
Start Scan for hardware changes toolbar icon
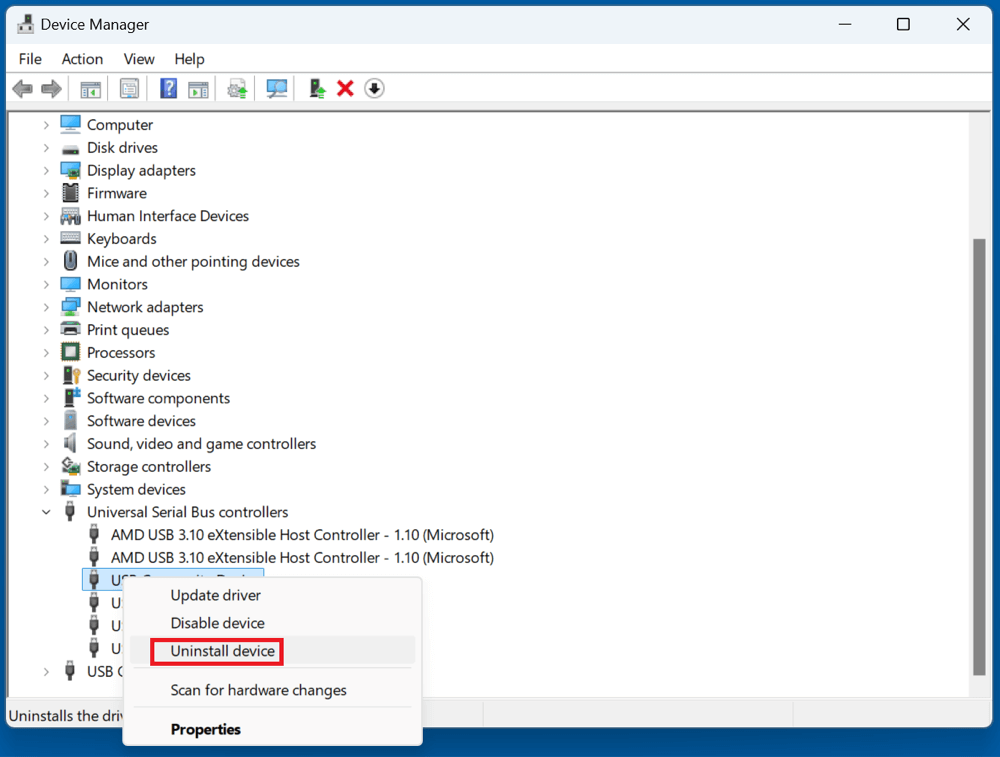276,88
